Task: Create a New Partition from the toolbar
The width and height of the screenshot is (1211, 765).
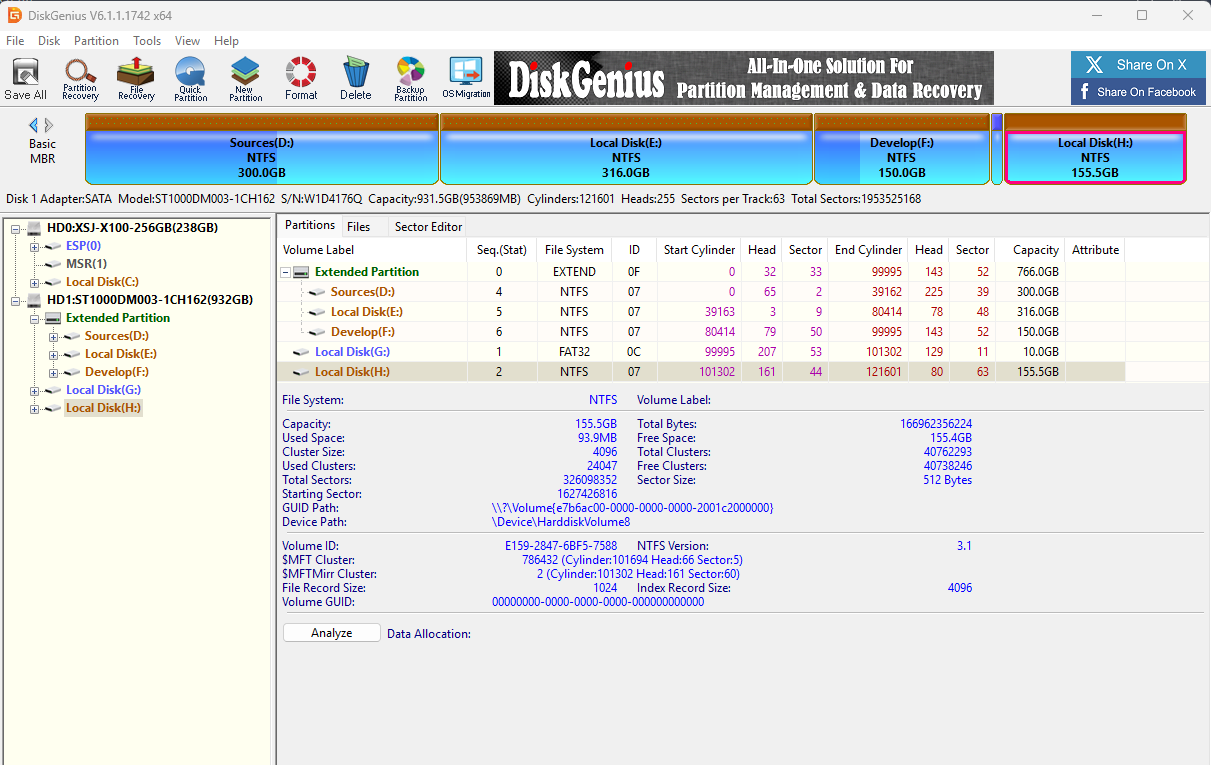Action: pyautogui.click(x=245, y=79)
